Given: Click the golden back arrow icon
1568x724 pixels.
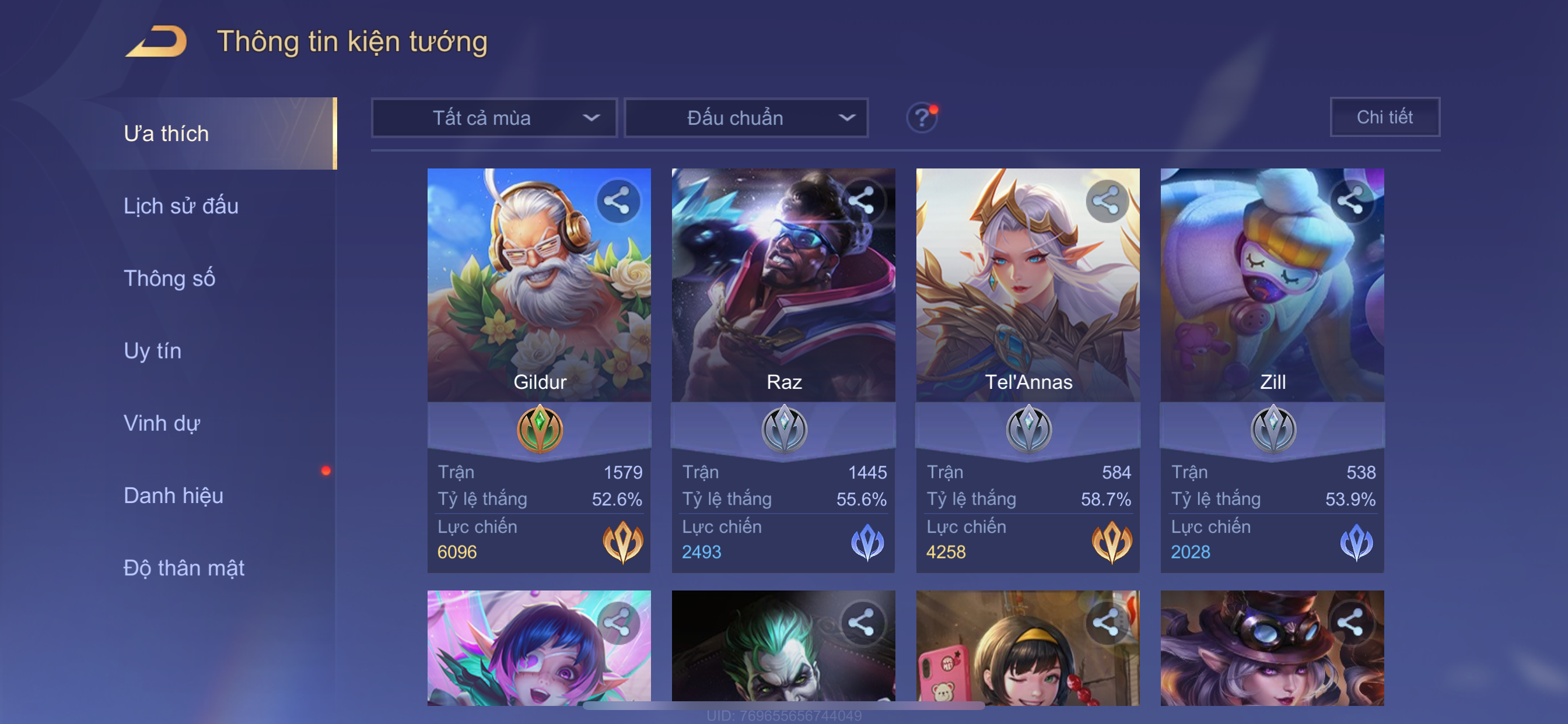Looking at the screenshot, I should (156, 41).
